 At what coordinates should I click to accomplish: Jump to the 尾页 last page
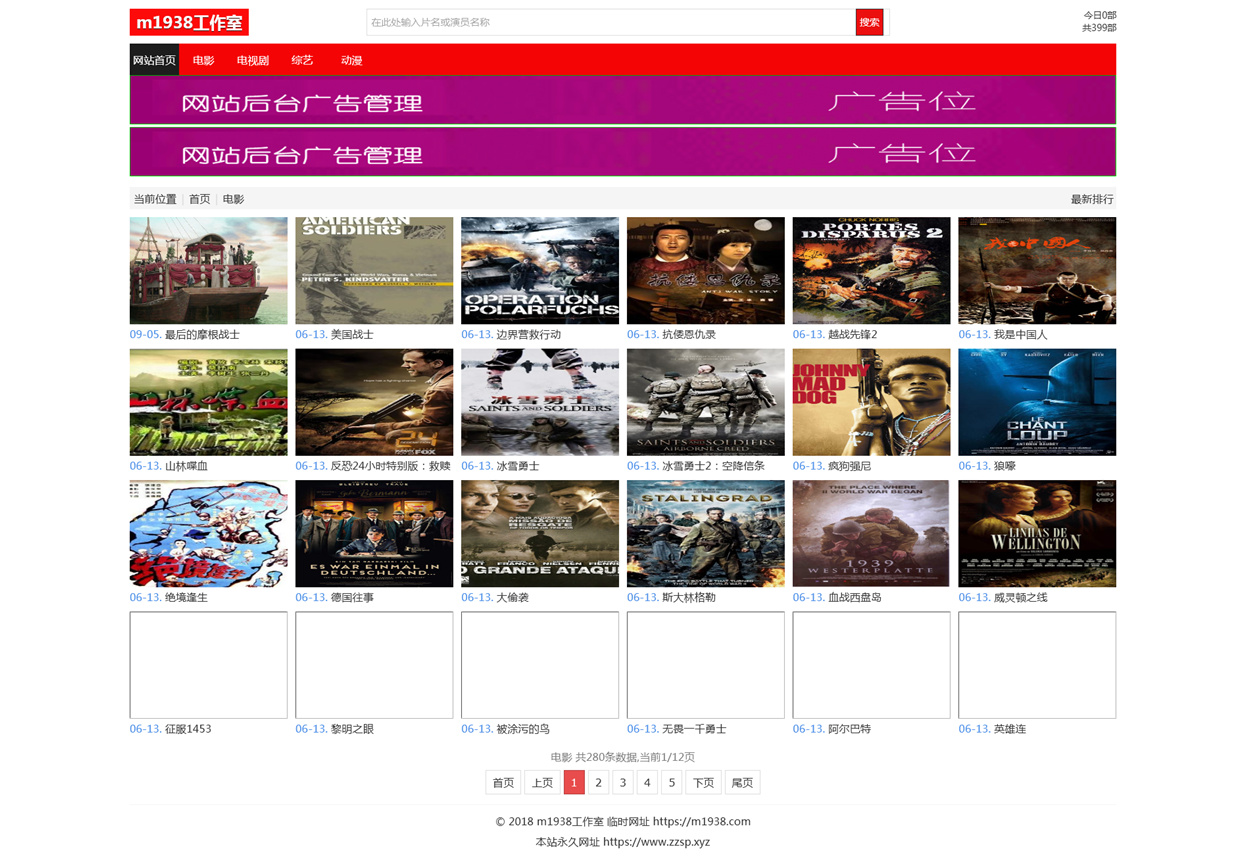click(x=742, y=782)
